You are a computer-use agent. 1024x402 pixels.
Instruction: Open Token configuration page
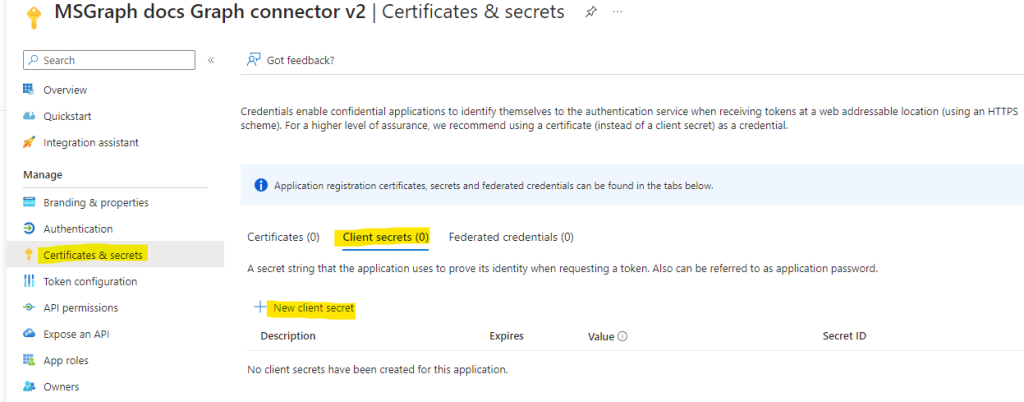click(90, 281)
